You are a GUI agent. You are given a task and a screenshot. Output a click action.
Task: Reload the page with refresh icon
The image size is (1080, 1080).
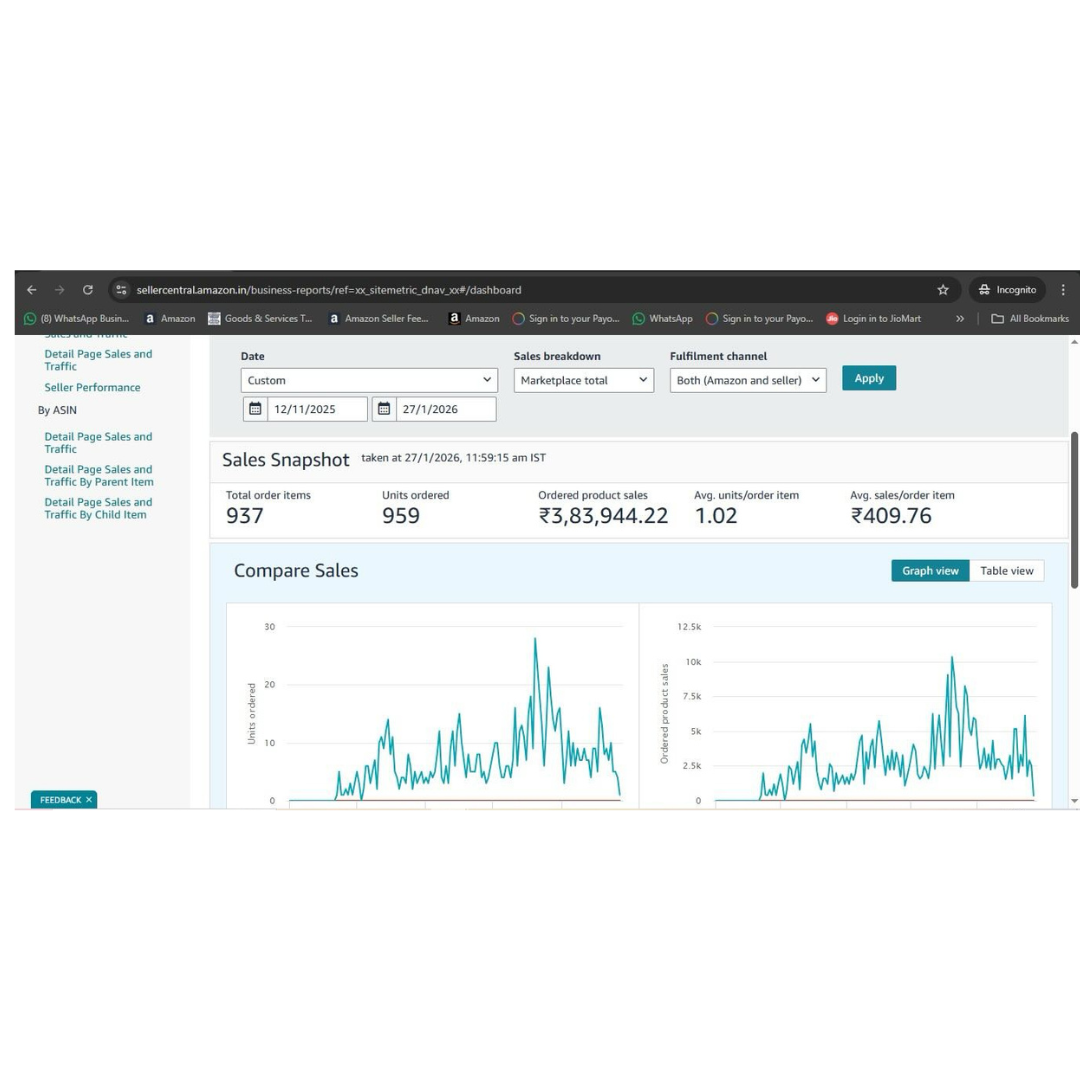coord(88,290)
